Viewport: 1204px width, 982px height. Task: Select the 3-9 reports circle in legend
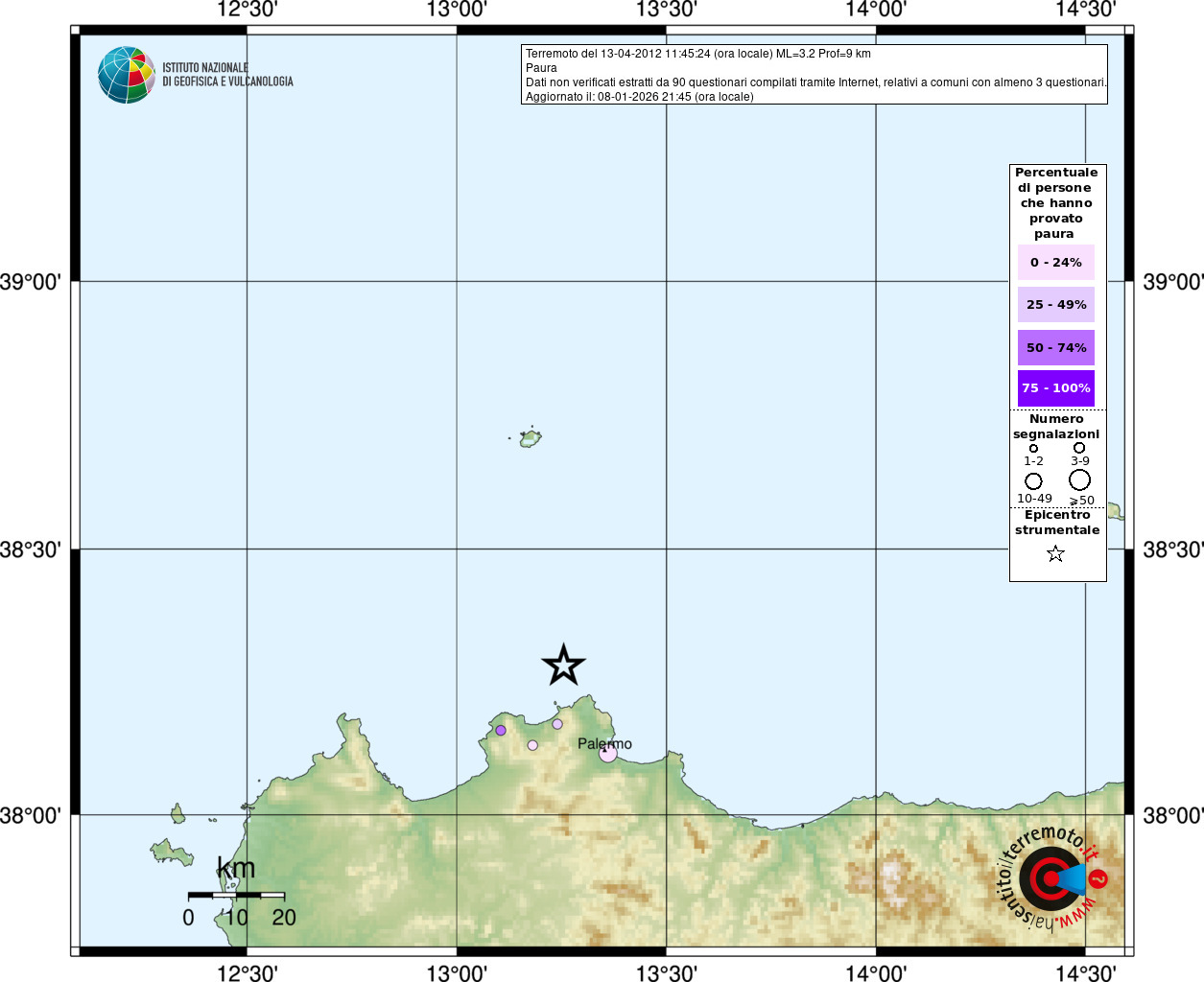[1079, 448]
